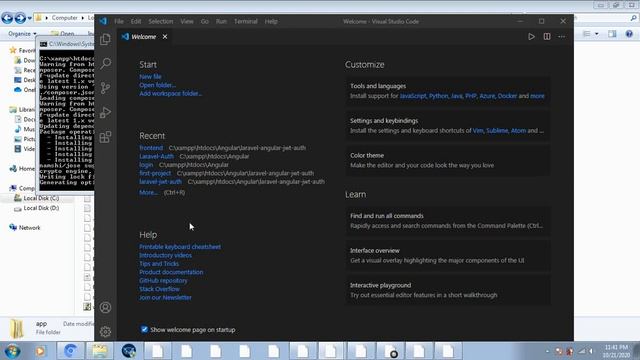Open the Help menu

coord(271,21)
